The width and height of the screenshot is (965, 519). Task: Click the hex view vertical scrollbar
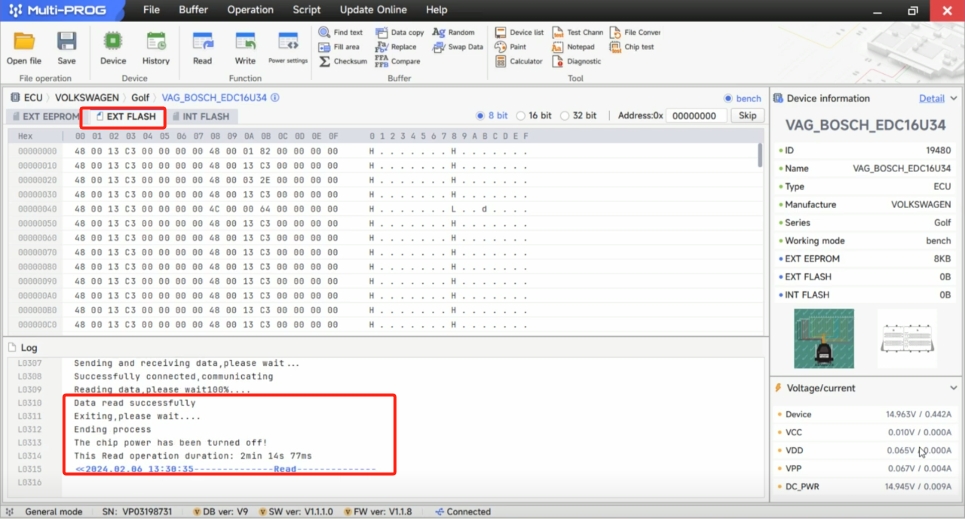pos(761,155)
